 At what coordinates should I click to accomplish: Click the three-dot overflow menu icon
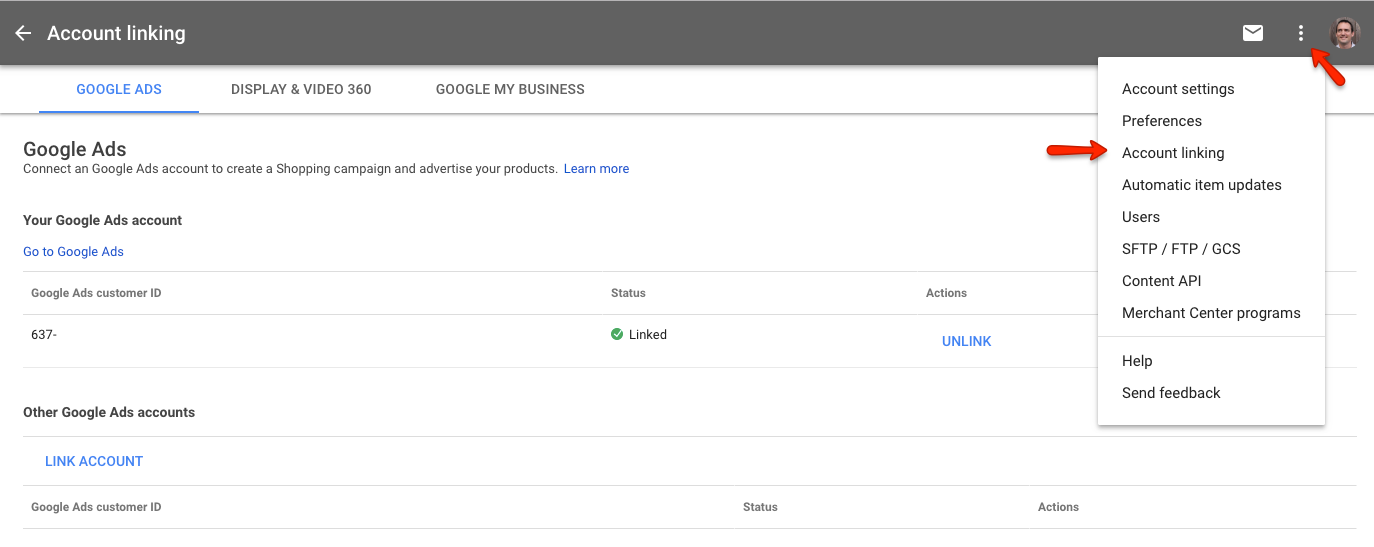1300,33
